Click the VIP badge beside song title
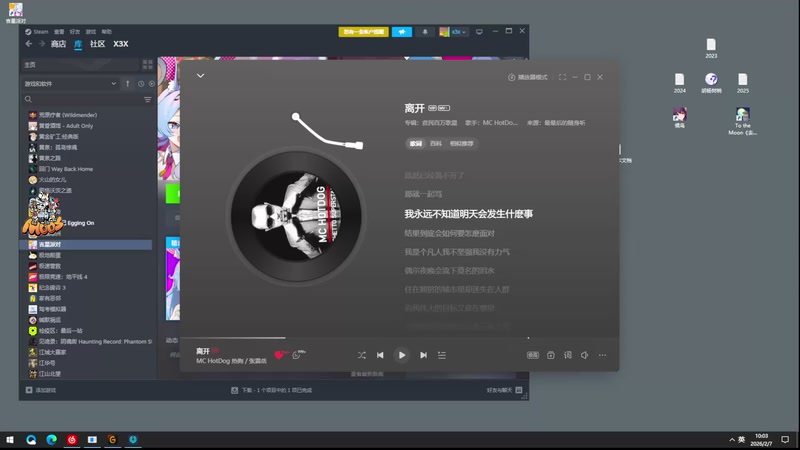Screen dimensions: 800x450 (x=432, y=108)
